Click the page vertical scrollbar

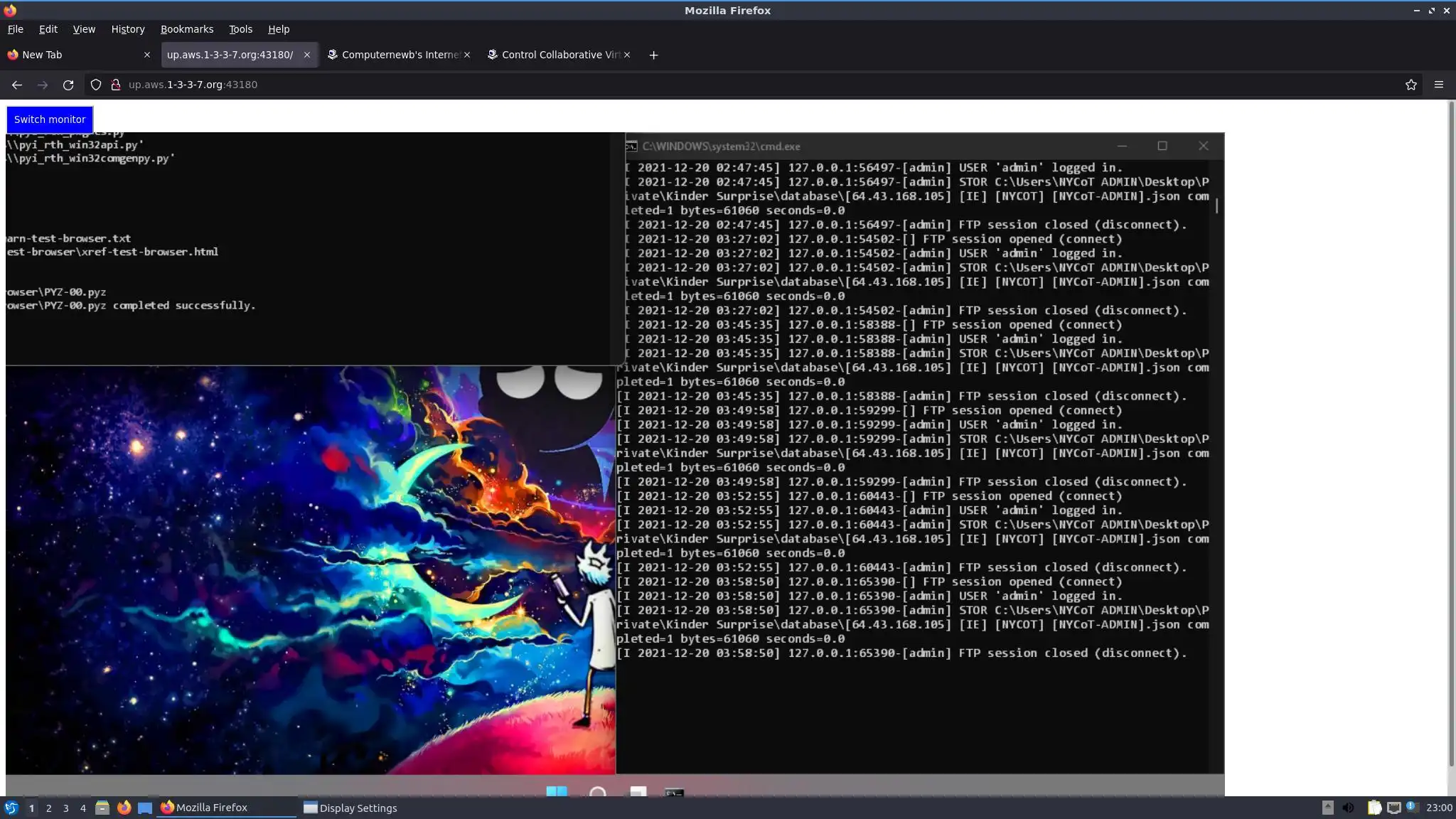coord(1451,427)
